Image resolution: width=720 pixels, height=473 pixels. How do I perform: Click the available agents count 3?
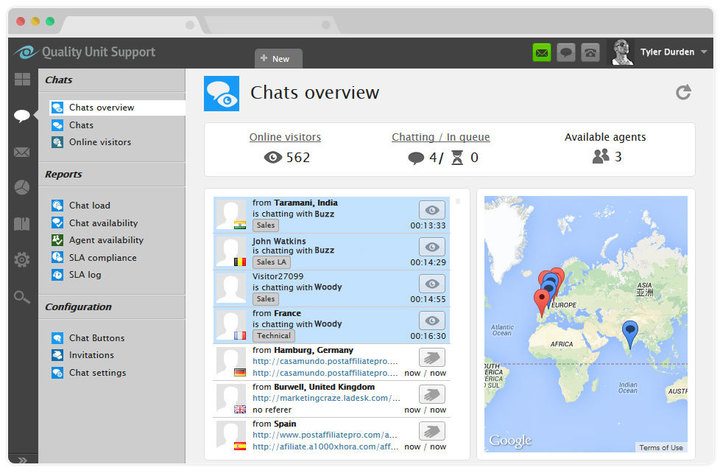click(619, 157)
